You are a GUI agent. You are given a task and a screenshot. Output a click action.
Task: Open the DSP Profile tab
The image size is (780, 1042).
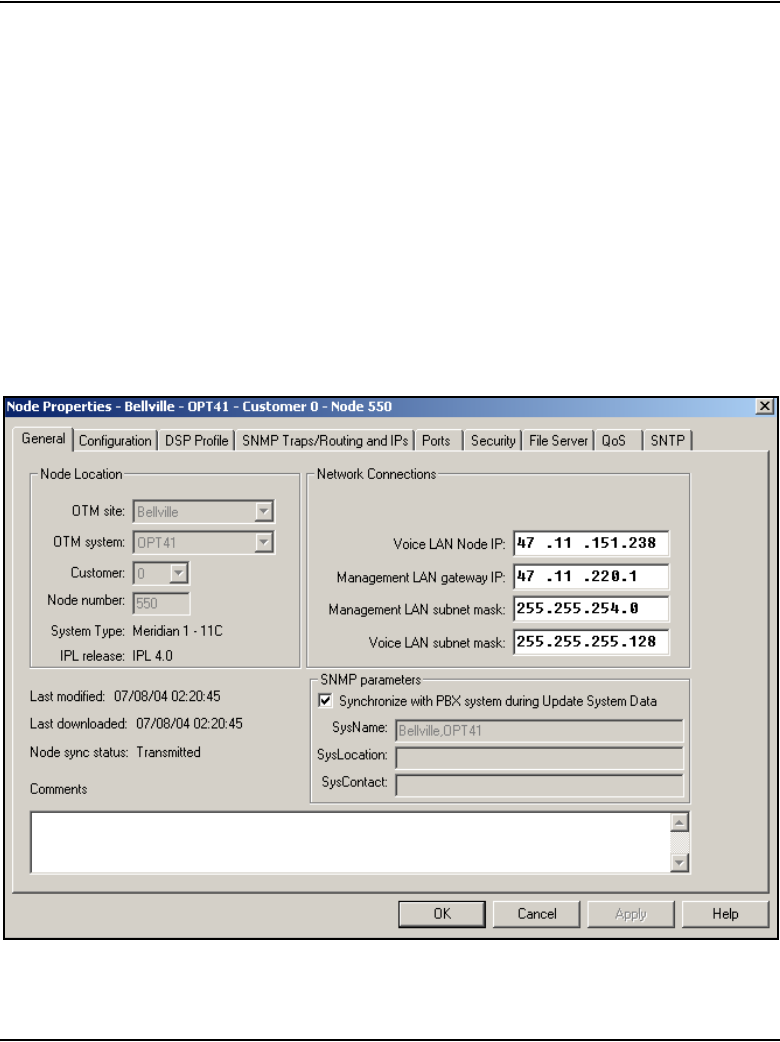coord(196,441)
